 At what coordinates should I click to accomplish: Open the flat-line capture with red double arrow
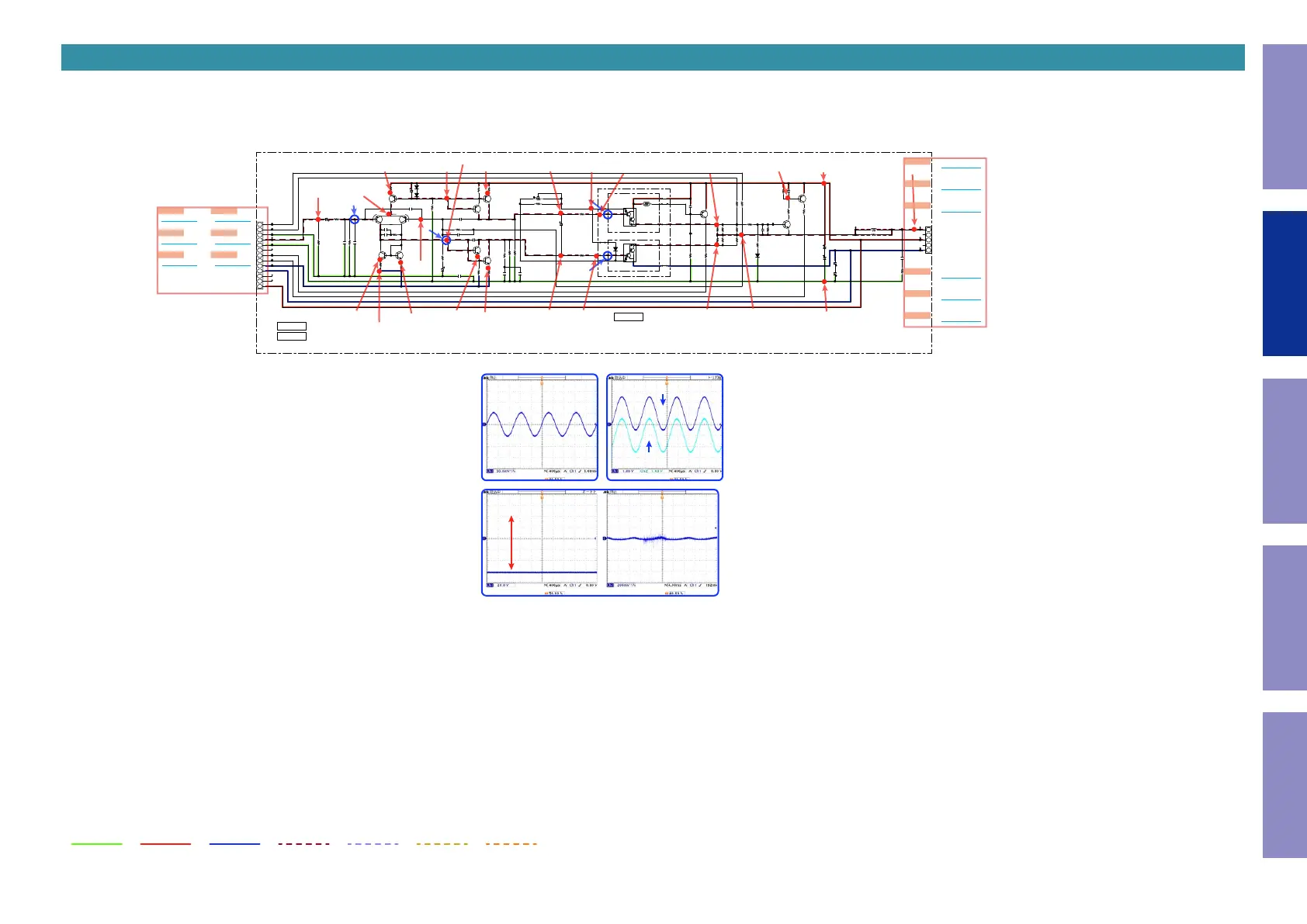(x=541, y=542)
